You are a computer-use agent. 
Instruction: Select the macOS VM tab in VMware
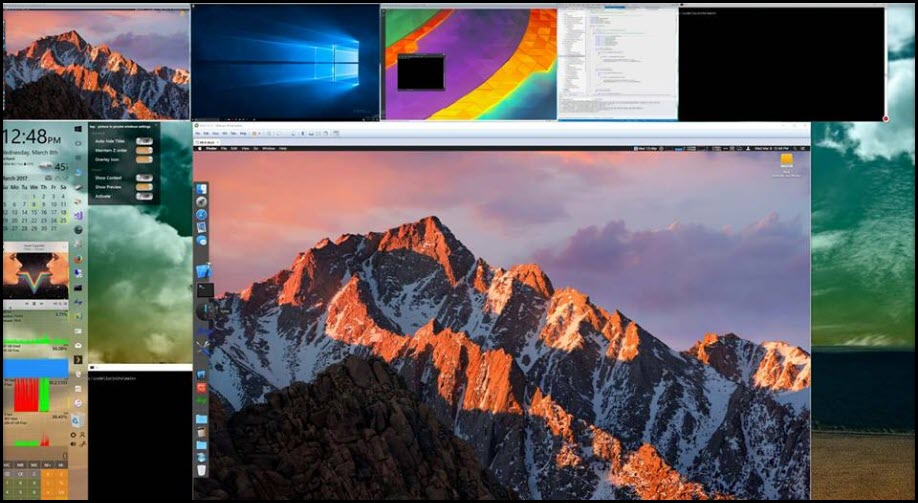207,142
